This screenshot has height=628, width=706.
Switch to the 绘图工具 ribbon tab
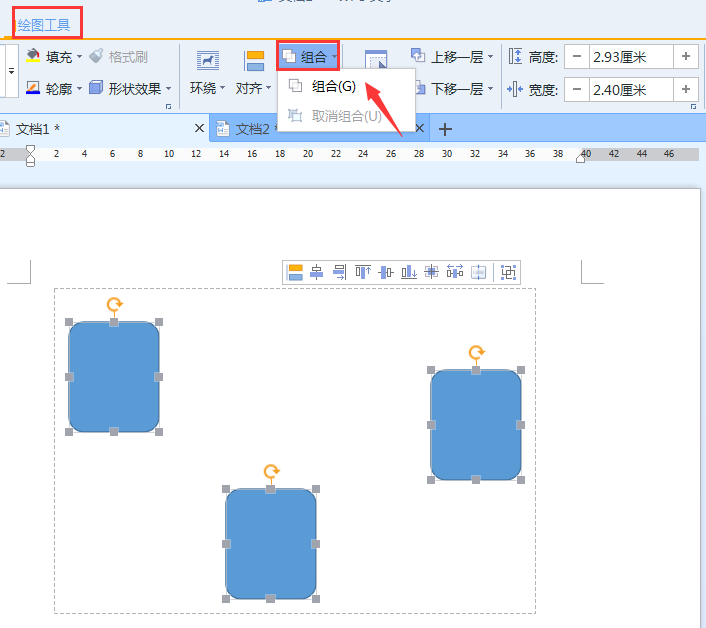[x=44, y=24]
